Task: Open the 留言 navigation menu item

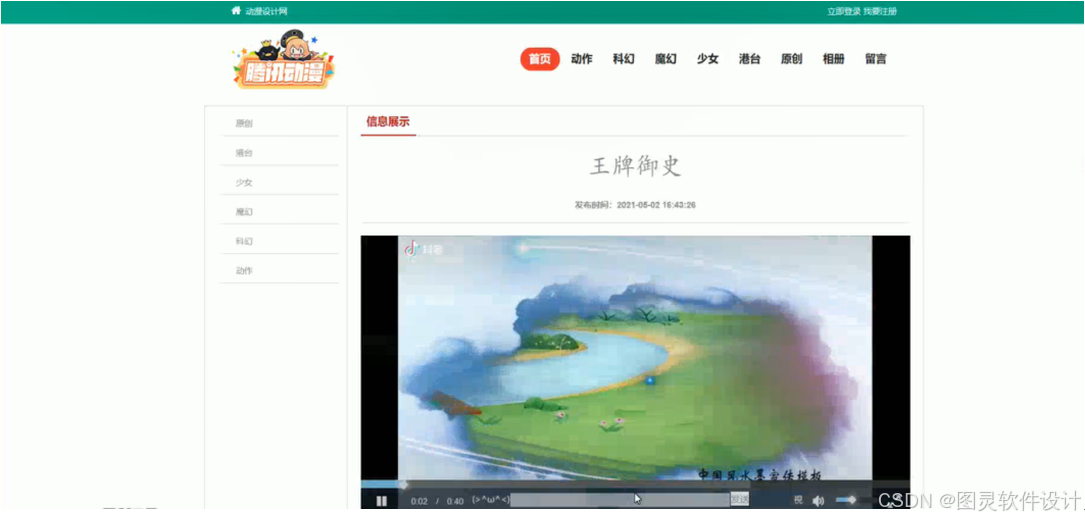Action: [875, 59]
